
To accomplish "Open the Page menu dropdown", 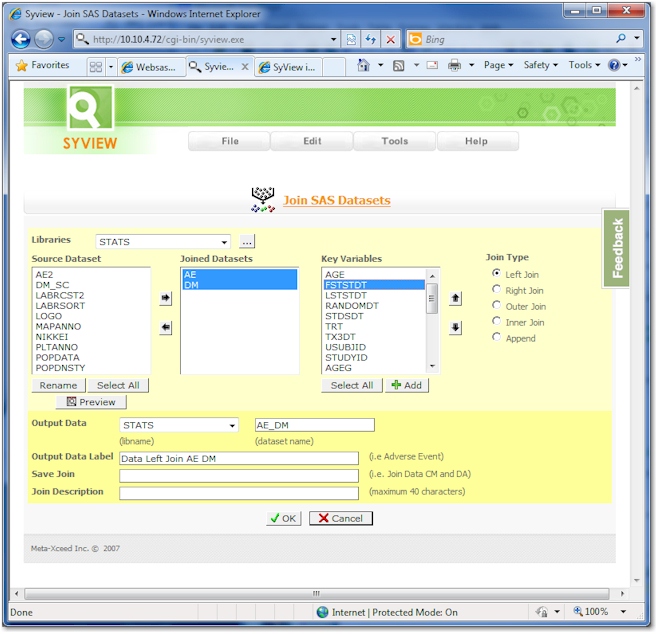I will coord(499,65).
